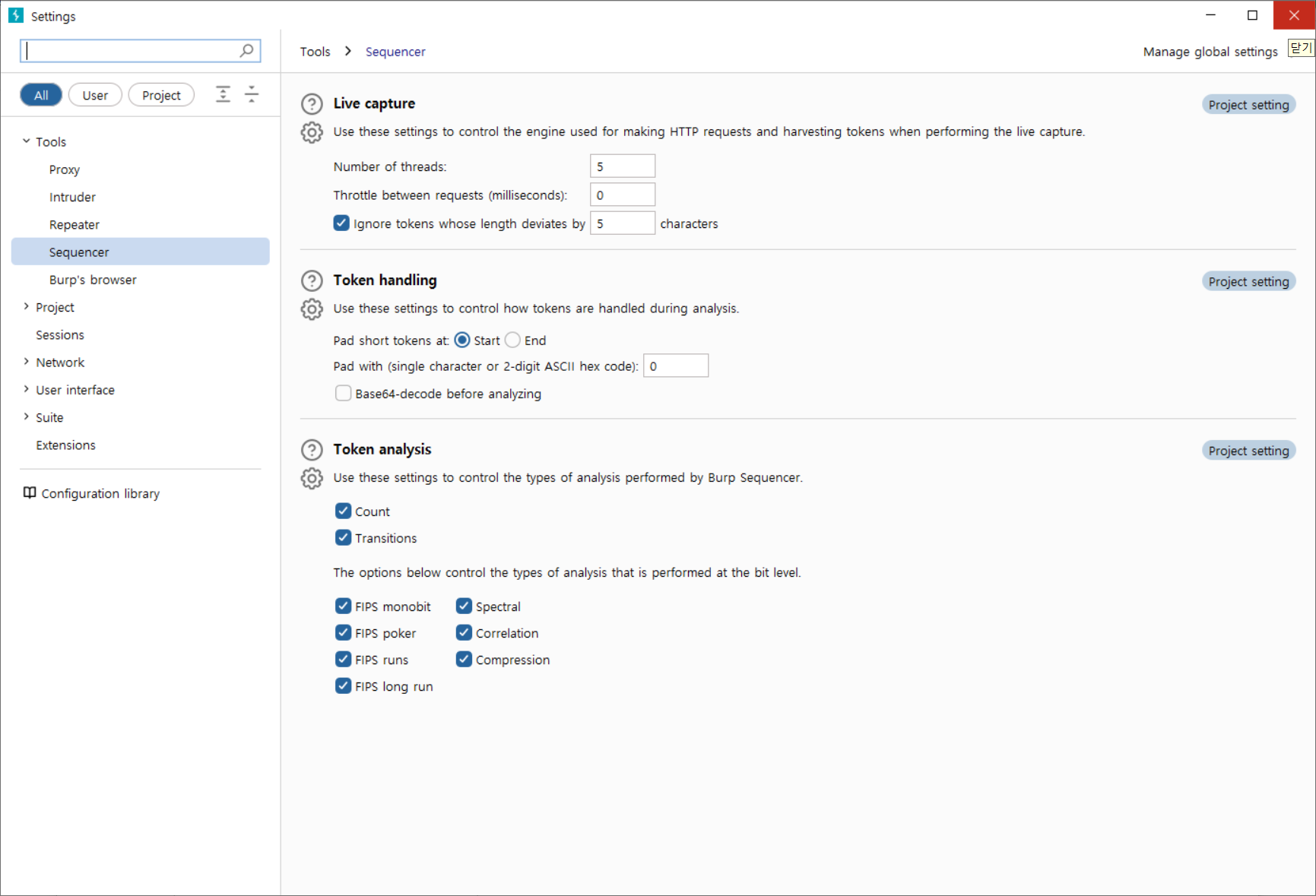This screenshot has width=1316, height=896.
Task: Click Manage global settings
Action: [1210, 52]
